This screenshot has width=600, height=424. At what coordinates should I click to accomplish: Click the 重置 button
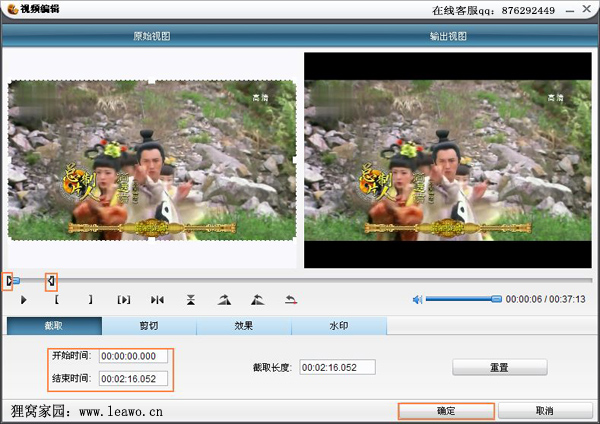click(x=500, y=367)
